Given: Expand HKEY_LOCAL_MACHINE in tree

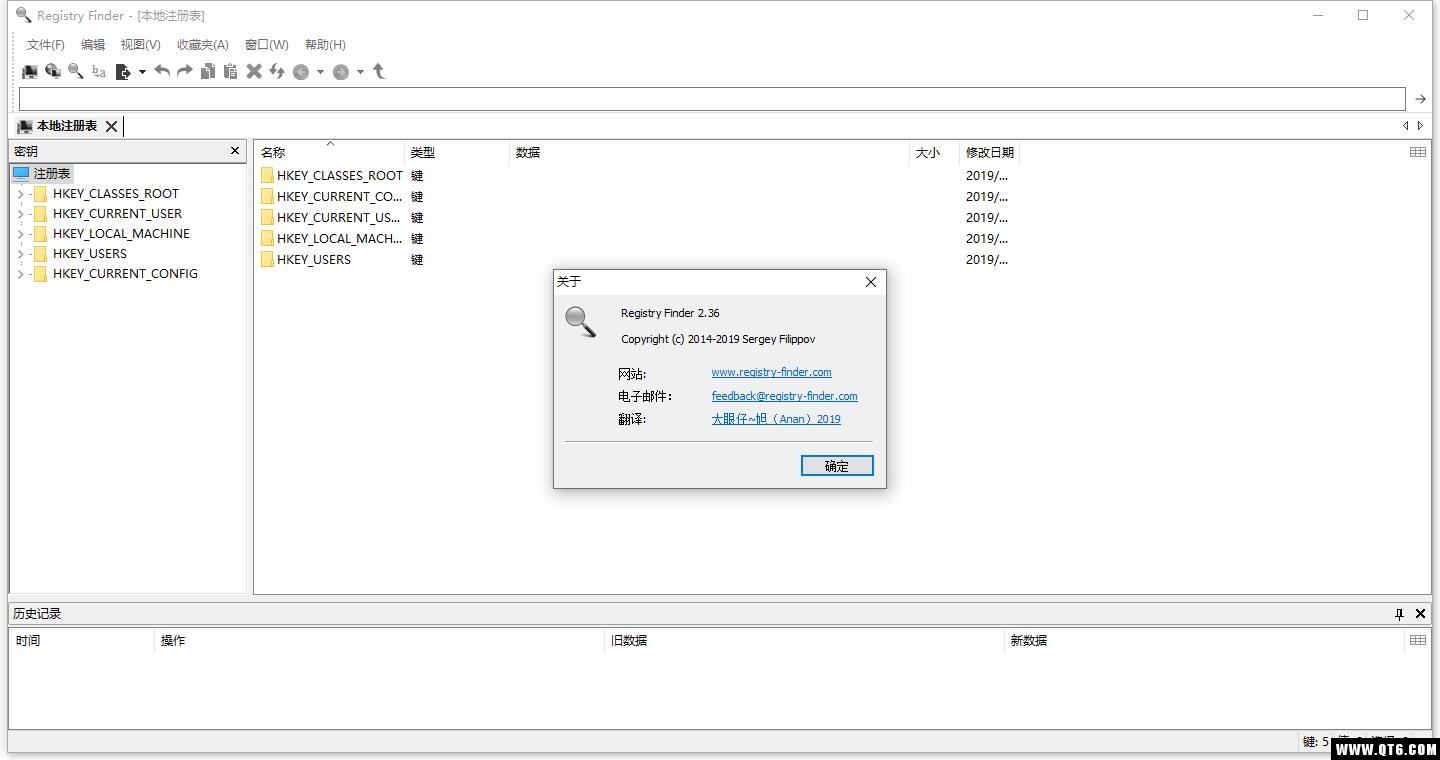Looking at the screenshot, I should 20,234.
